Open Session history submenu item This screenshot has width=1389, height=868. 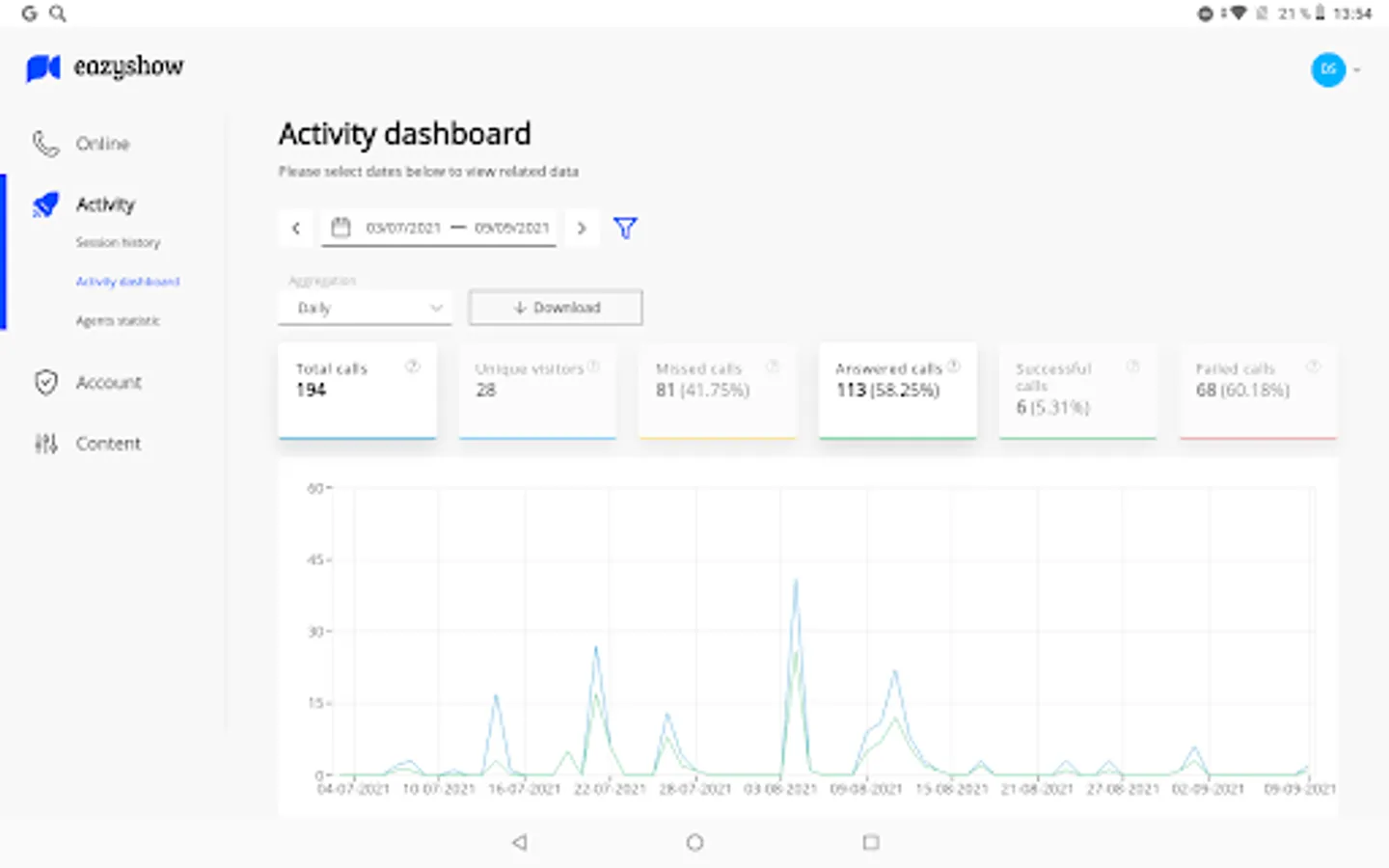(x=118, y=242)
